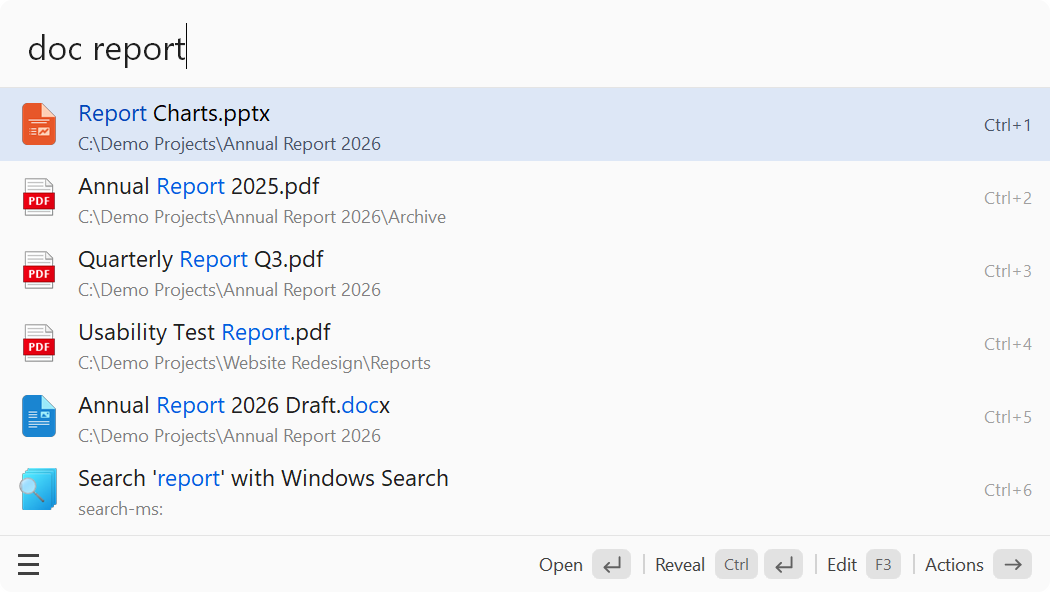The width and height of the screenshot is (1050, 592).
Task: Click the path under Report Charts.pptx
Action: [229, 144]
